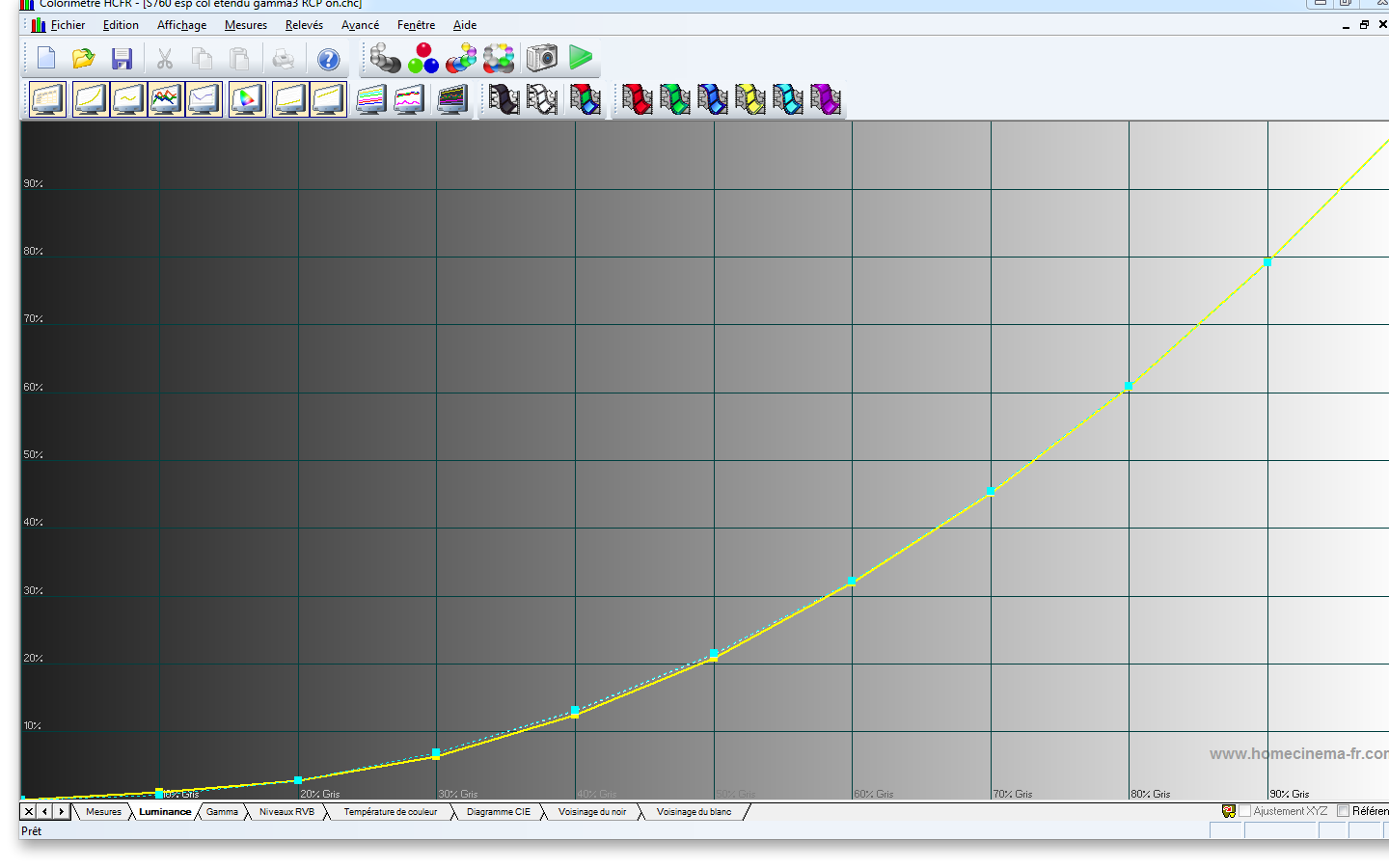
Task: Open the Mesures menu
Action: [x=245, y=25]
